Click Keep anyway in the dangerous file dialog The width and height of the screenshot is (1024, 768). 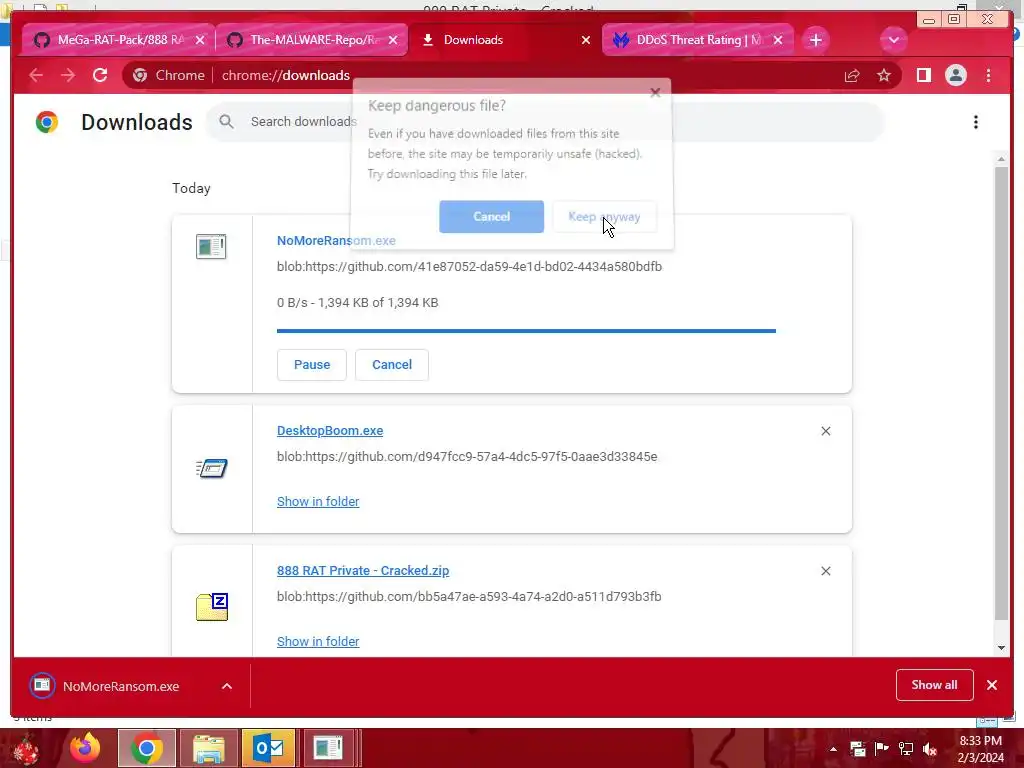[x=604, y=217]
